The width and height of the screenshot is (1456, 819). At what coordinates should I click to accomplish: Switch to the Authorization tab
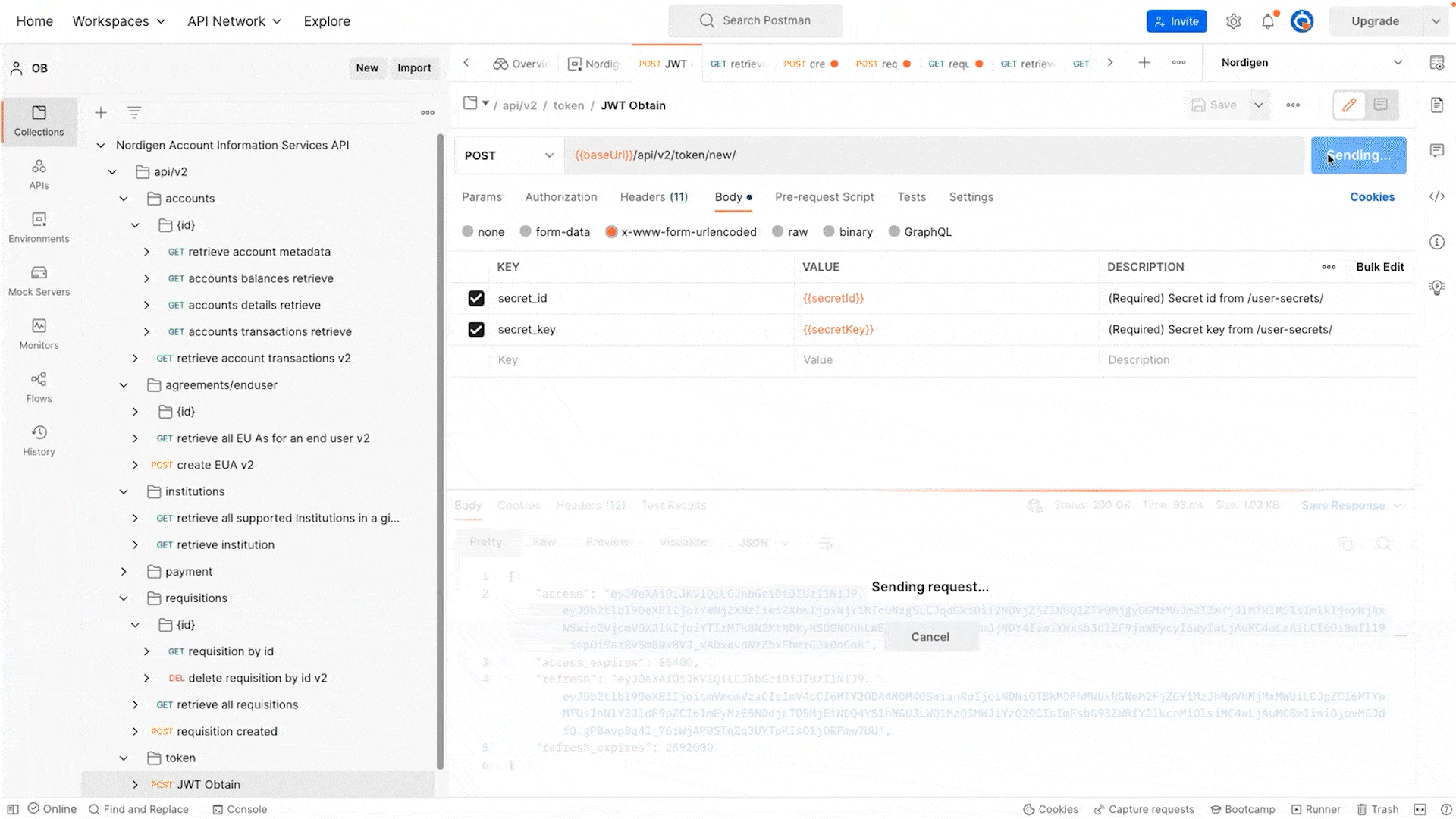560,197
